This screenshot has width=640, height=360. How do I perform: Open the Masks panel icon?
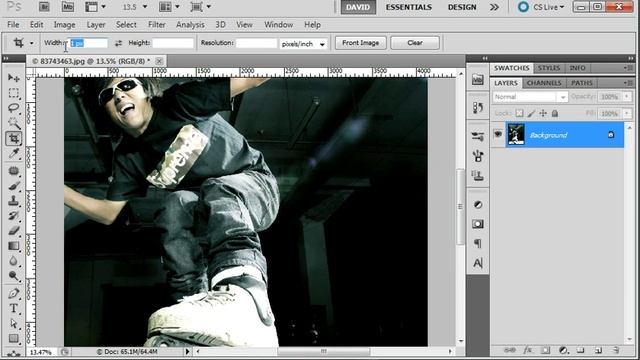click(x=478, y=224)
